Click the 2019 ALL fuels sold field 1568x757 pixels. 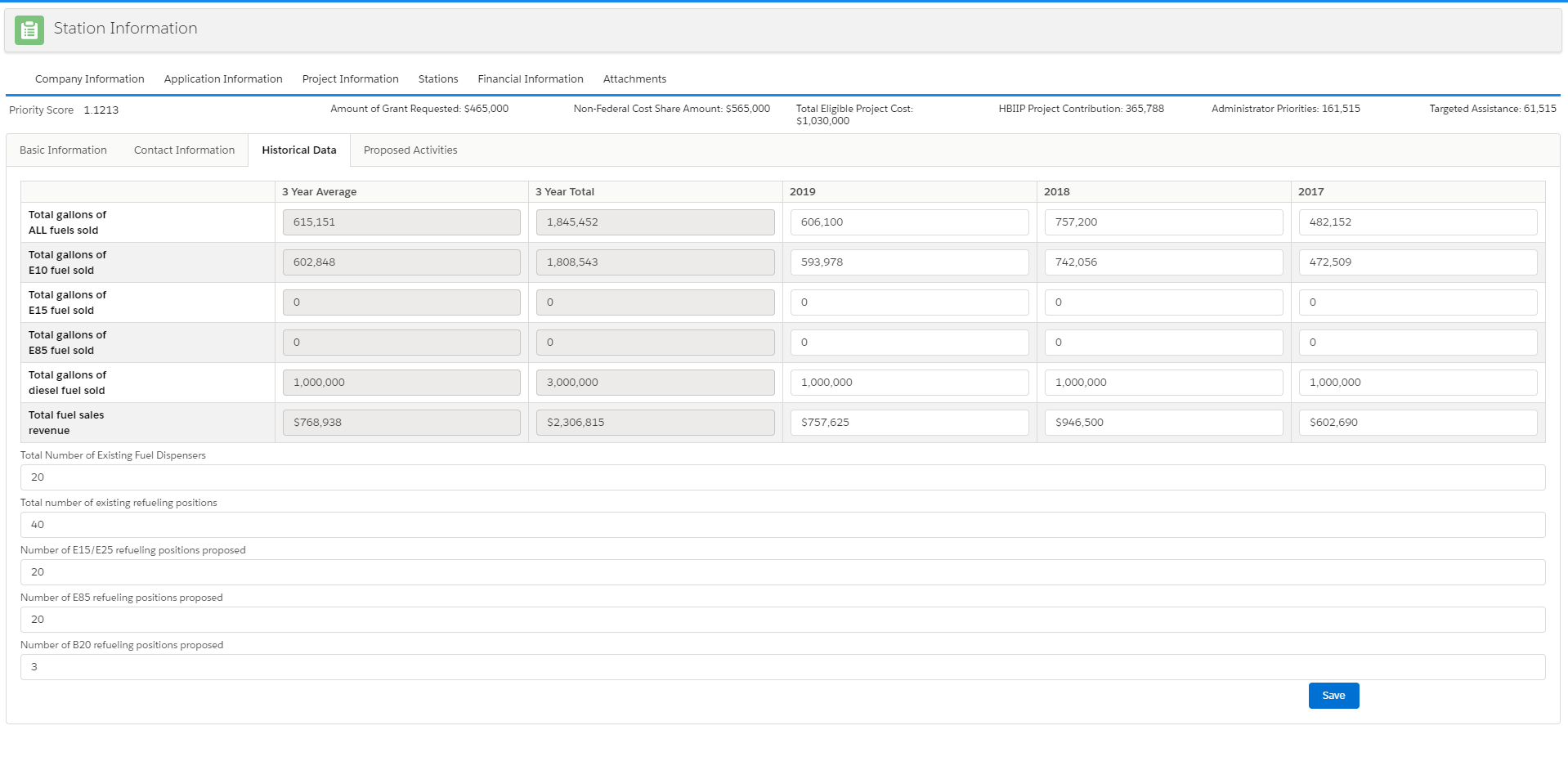coord(908,222)
